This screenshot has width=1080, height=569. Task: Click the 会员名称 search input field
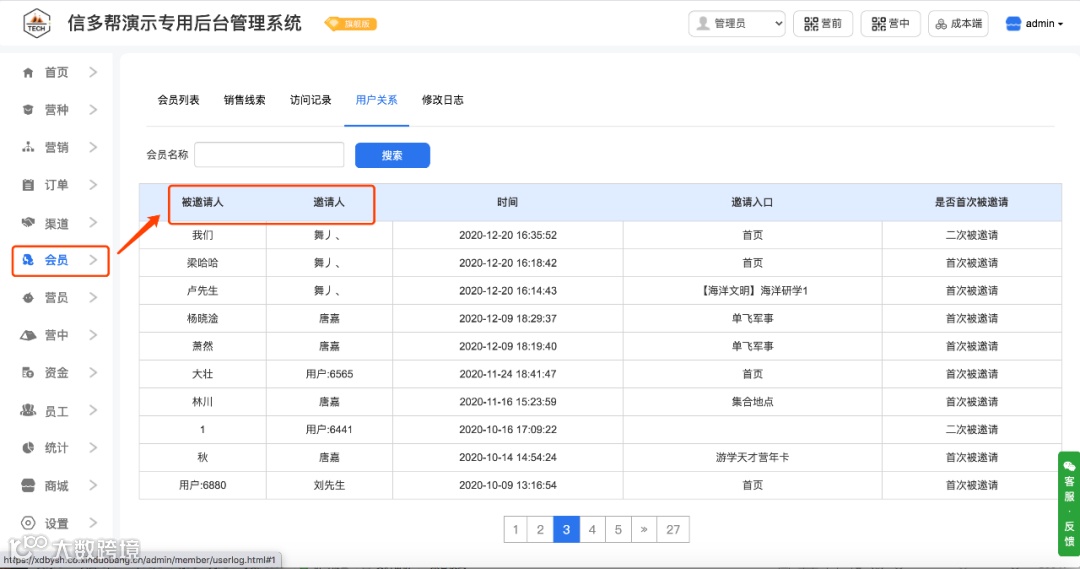269,155
